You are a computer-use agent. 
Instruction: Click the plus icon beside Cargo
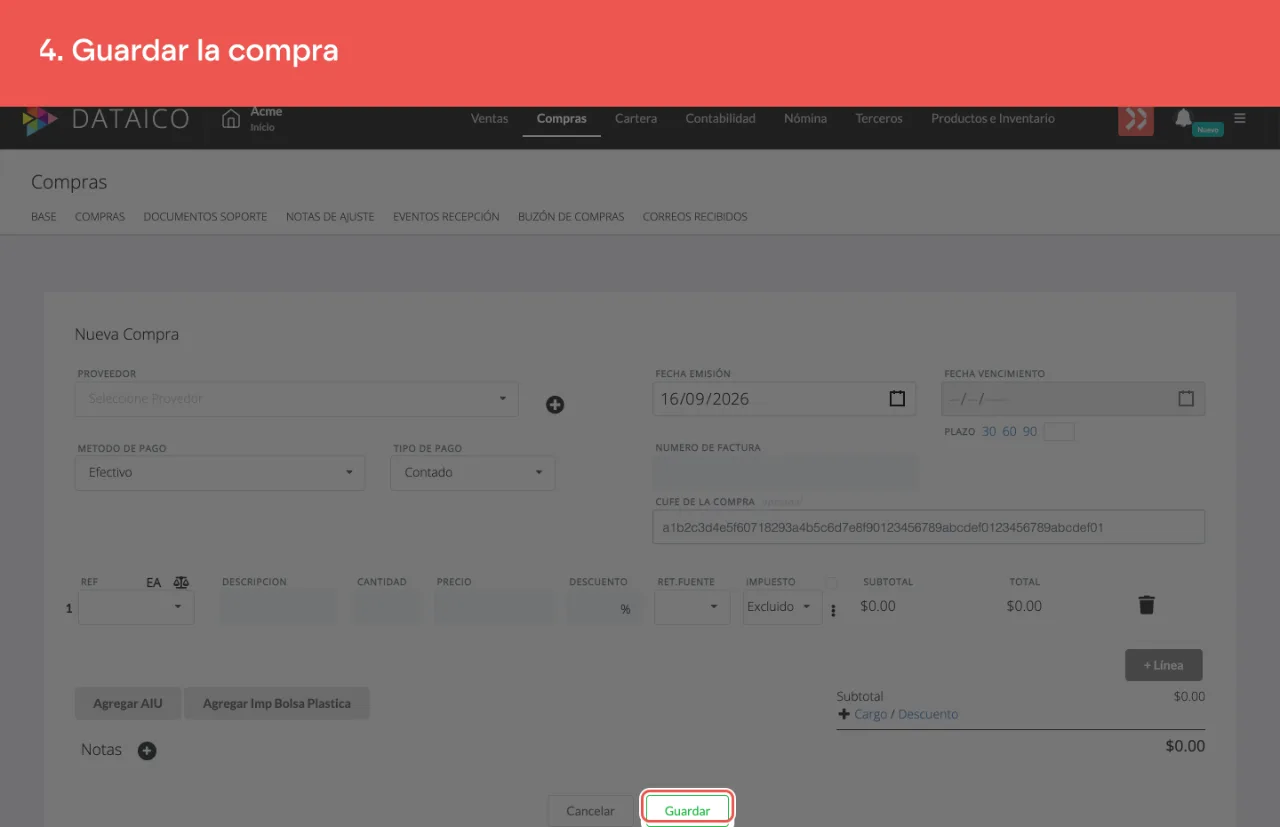tap(843, 714)
